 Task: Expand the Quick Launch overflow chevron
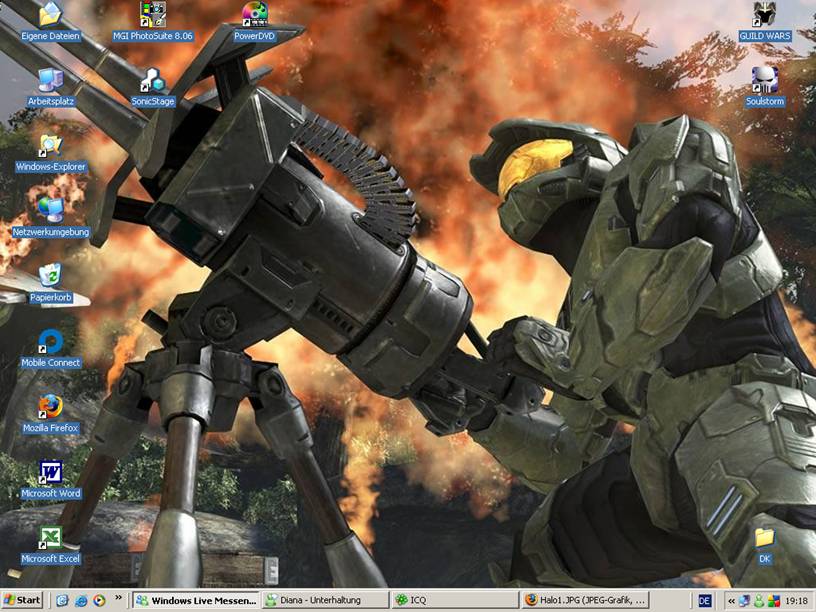(120, 600)
